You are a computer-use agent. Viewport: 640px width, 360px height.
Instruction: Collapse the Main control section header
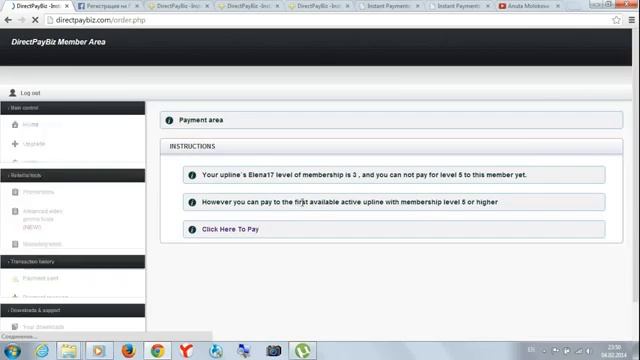pyautogui.click(x=73, y=108)
